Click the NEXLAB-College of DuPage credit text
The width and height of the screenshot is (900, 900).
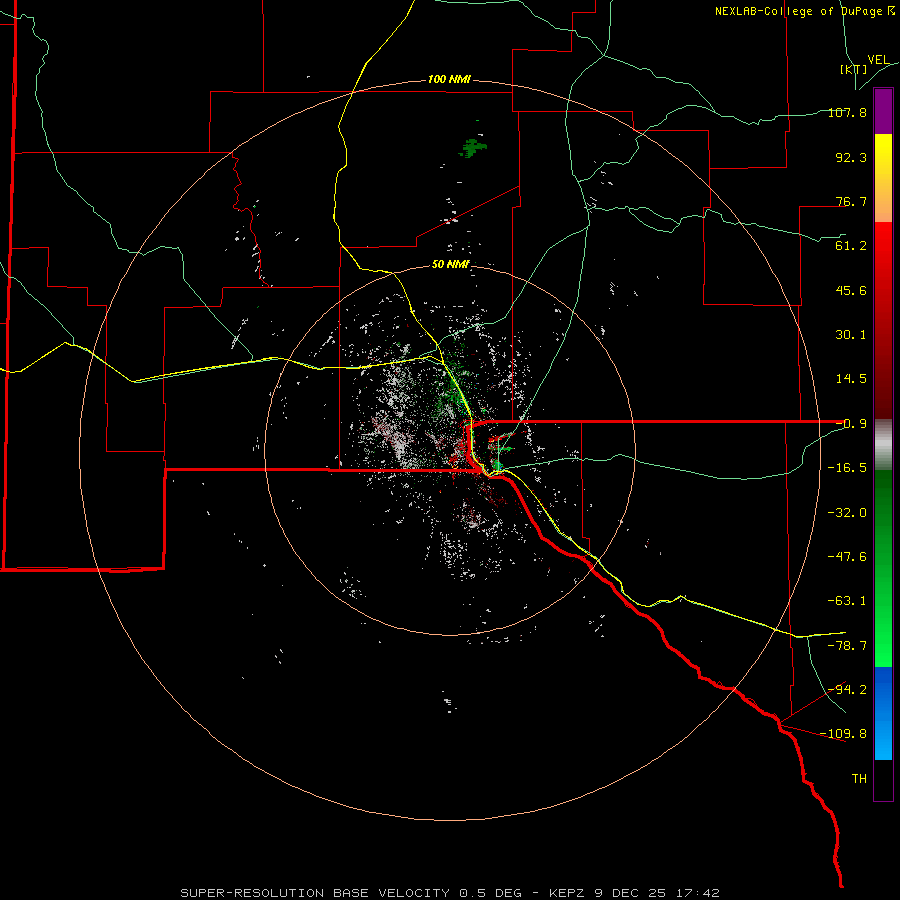coord(804,11)
